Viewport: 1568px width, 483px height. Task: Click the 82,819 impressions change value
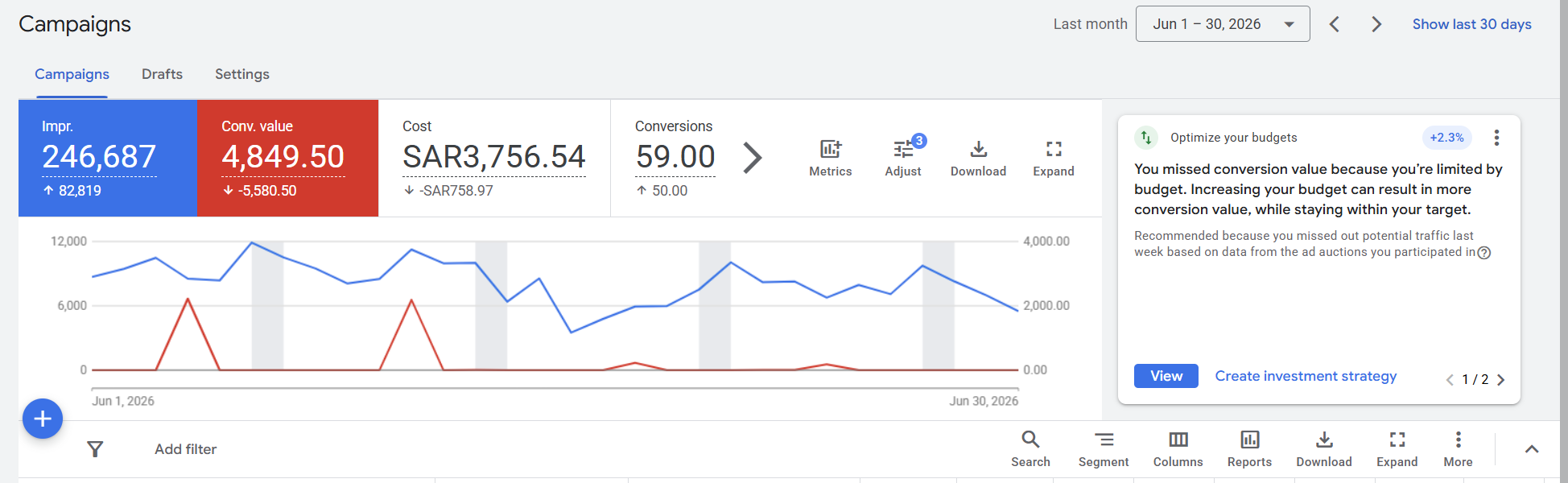click(x=80, y=191)
